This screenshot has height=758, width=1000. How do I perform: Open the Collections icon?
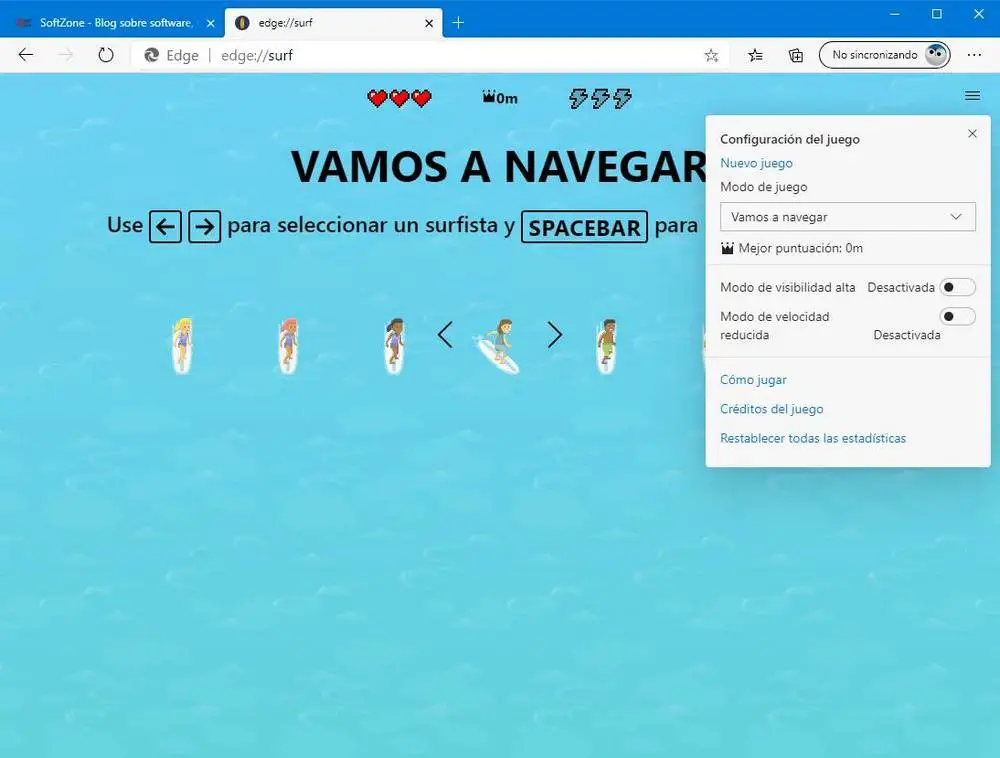(796, 55)
